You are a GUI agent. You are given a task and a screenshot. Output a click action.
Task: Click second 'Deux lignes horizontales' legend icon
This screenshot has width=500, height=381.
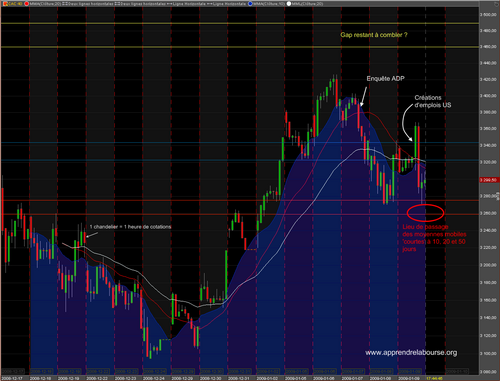pos(117,4)
